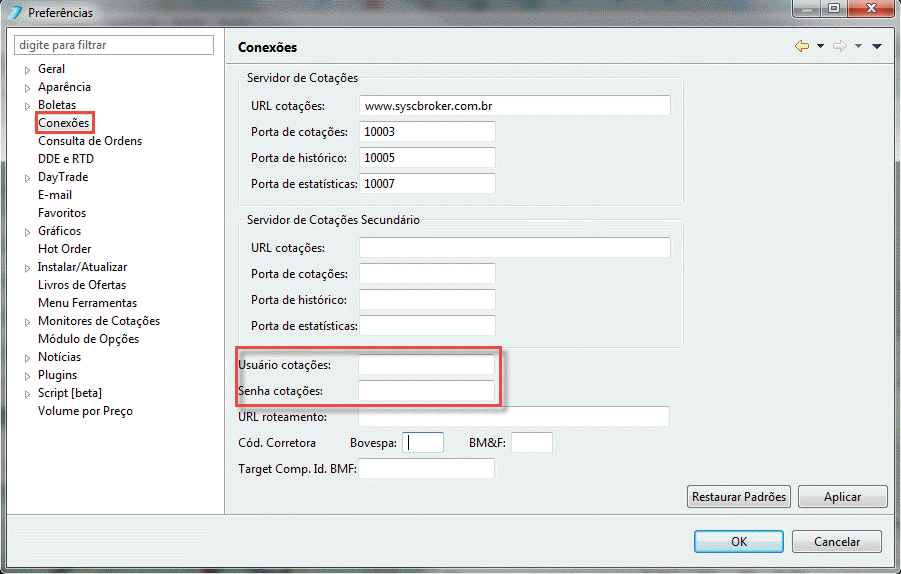The image size is (901, 574).
Task: Click the grayed forward navigation arrow
Action: 840,47
